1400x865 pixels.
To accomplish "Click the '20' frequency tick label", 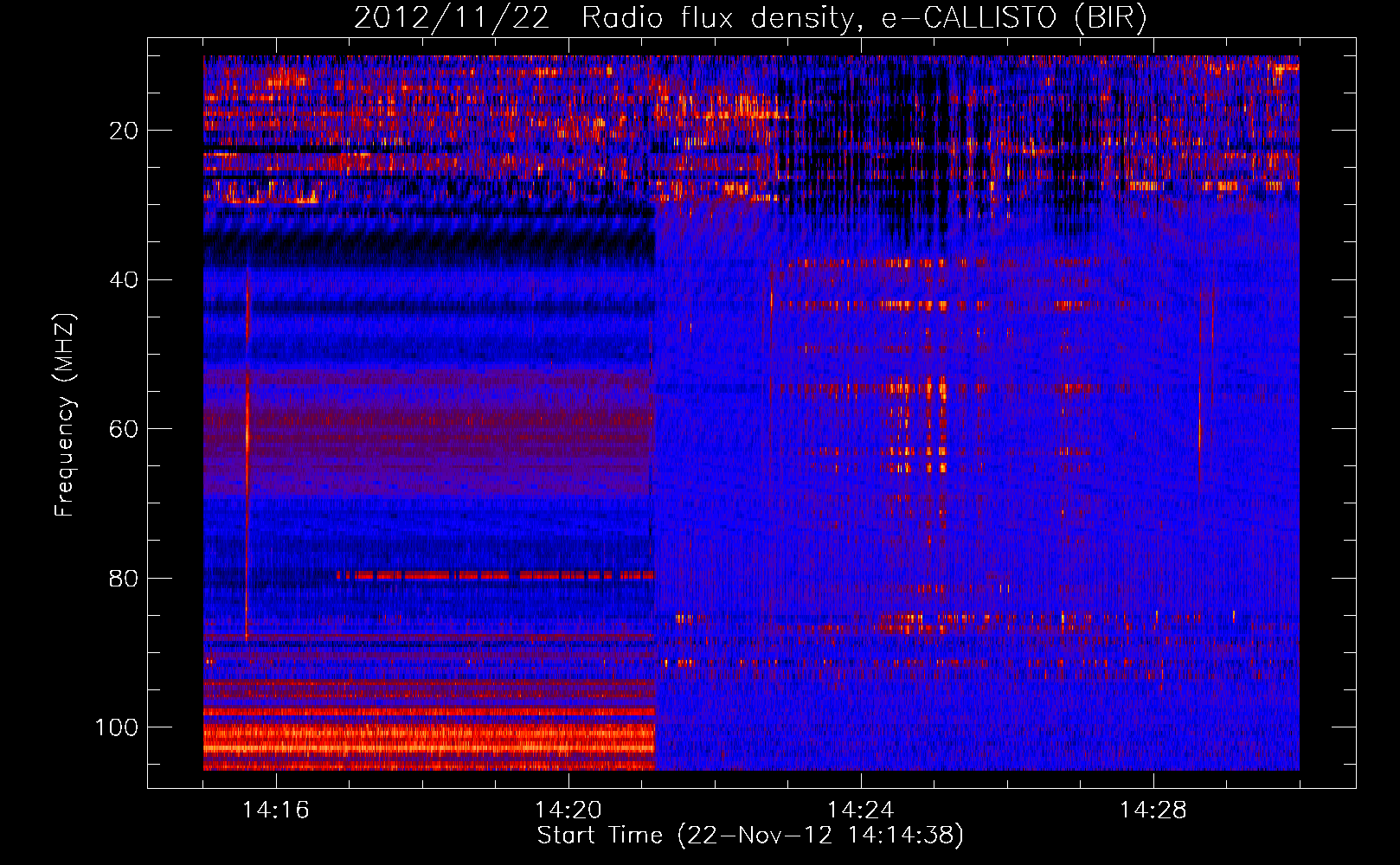I will (124, 131).
